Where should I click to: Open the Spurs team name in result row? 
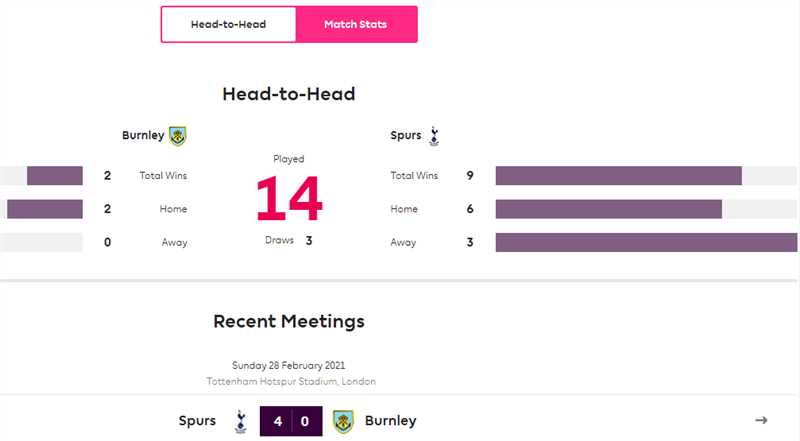coord(197,421)
